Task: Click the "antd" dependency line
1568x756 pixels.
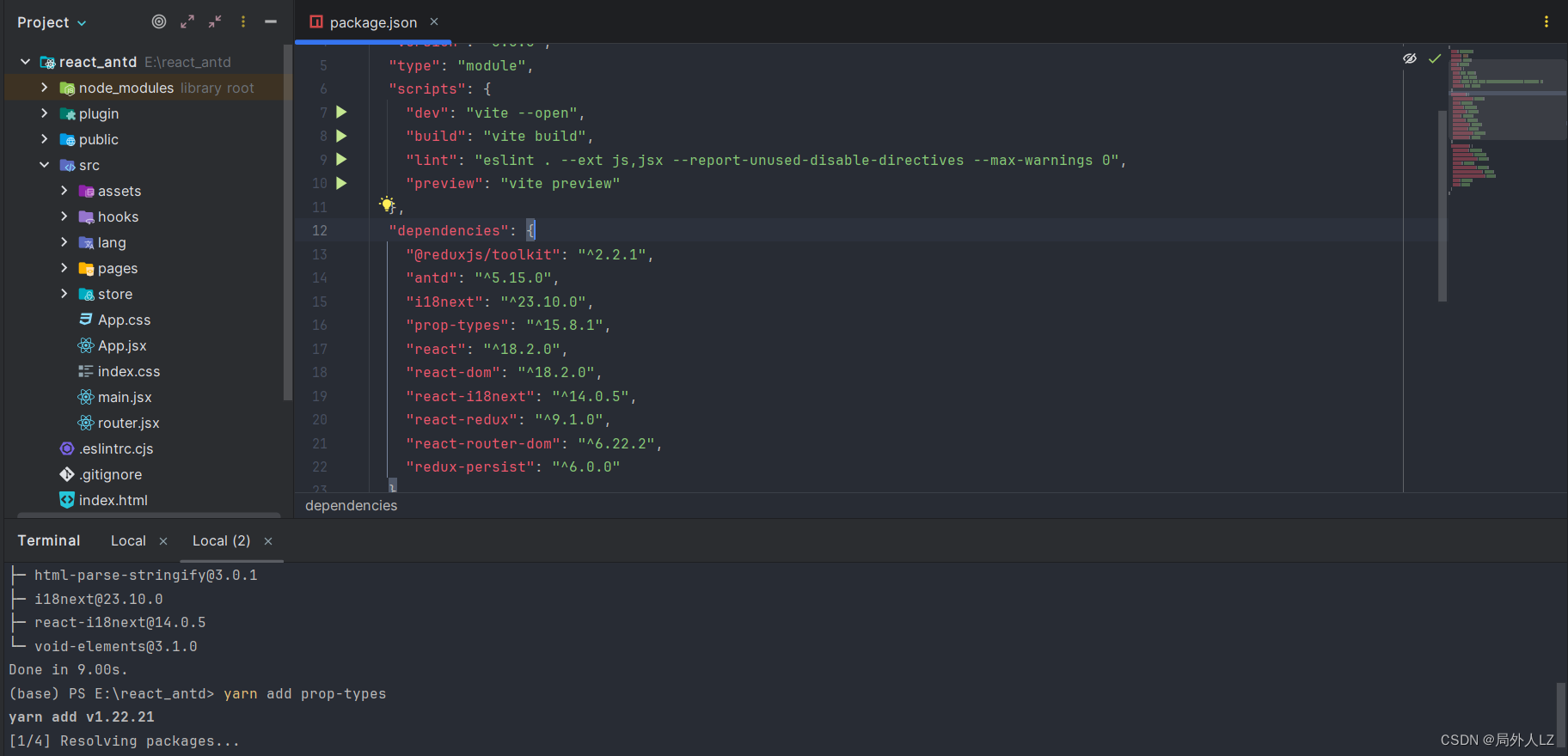Action: pyautogui.click(x=482, y=277)
